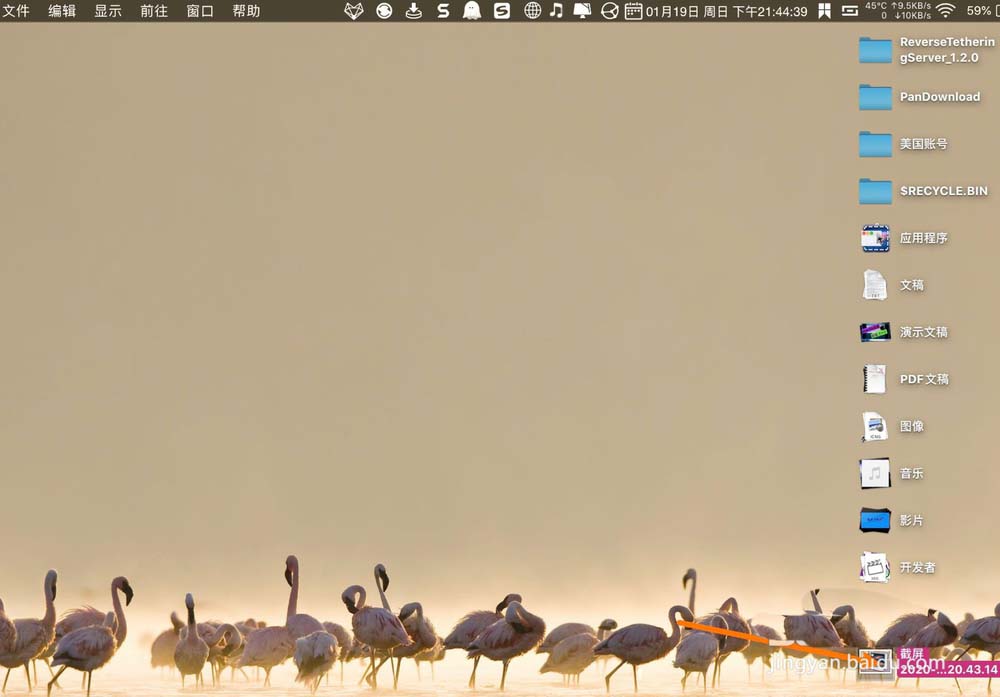Click the 音乐 (Music) stack
1000x697 pixels.
click(875, 473)
